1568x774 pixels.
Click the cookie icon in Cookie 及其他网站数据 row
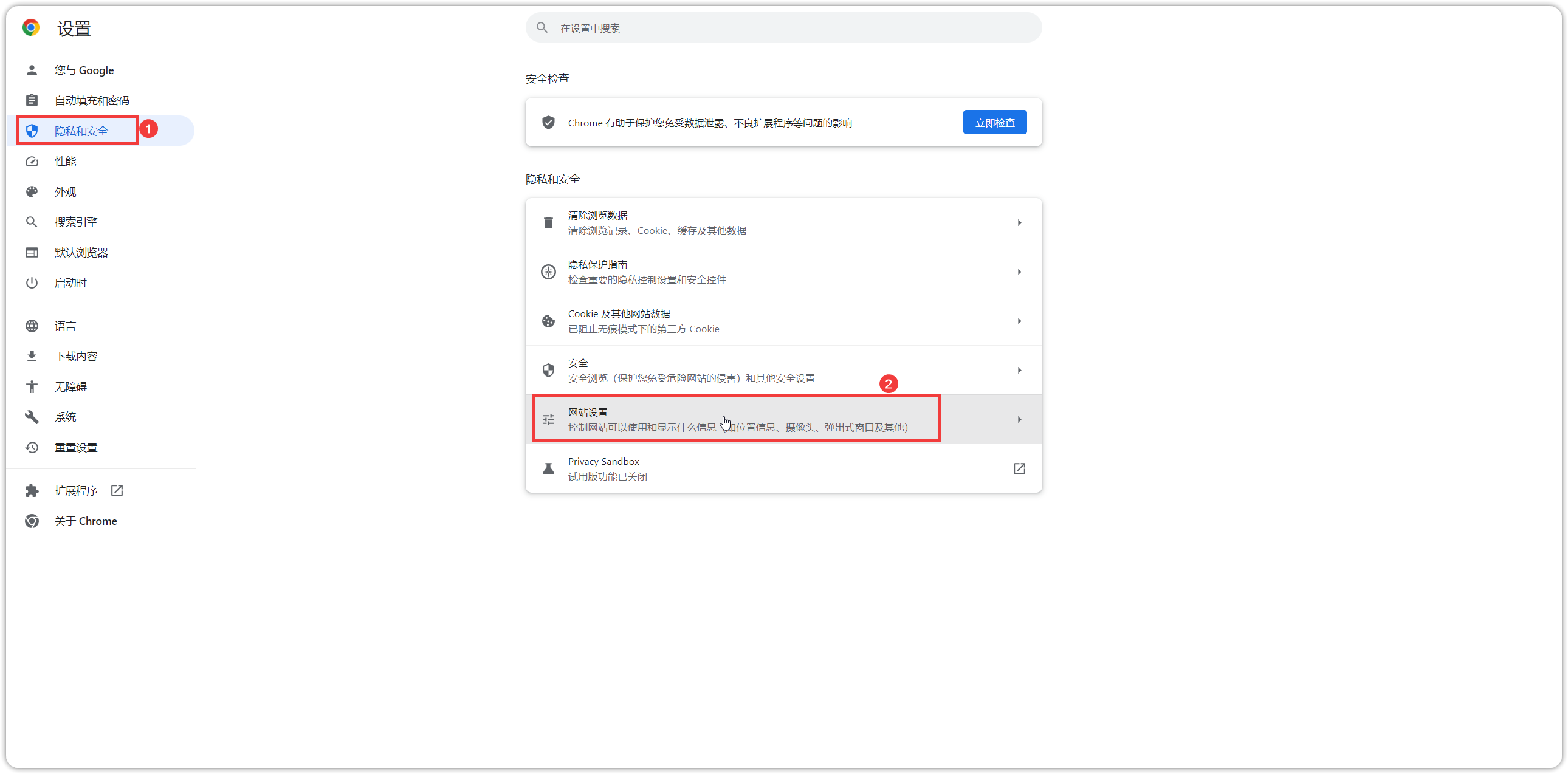(x=548, y=321)
